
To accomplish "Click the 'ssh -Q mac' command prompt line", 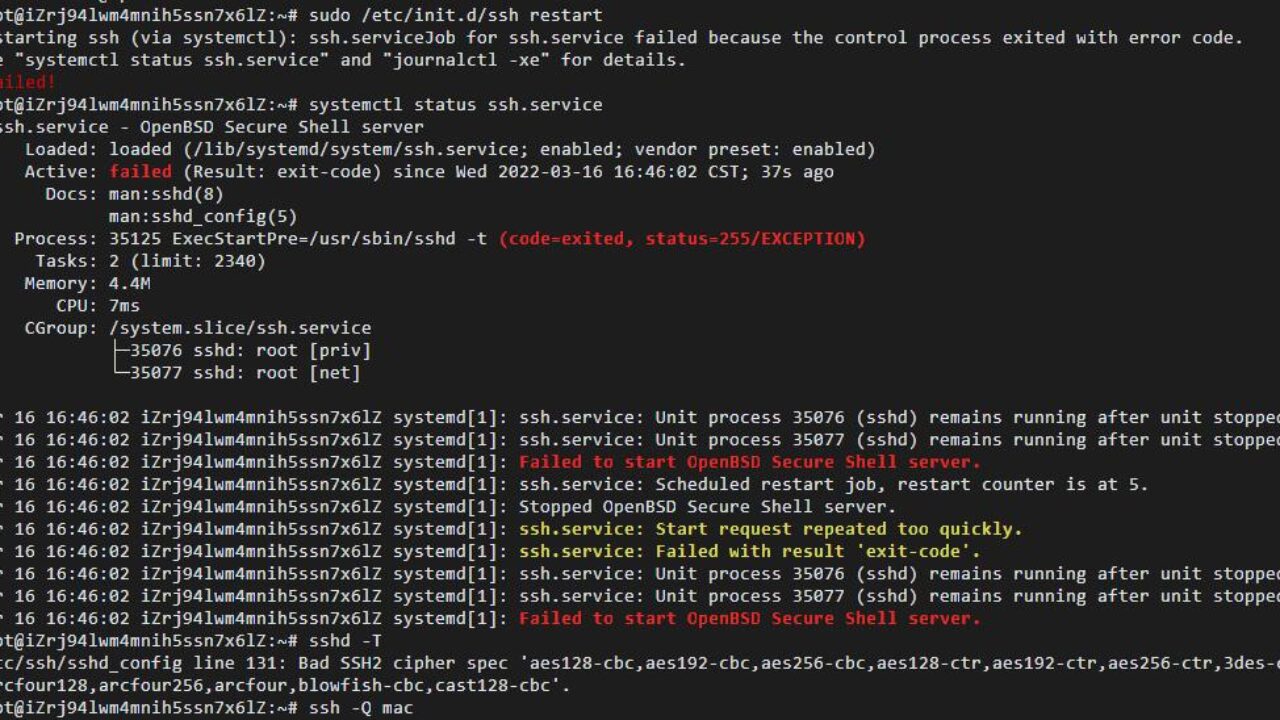I will 207,707.
